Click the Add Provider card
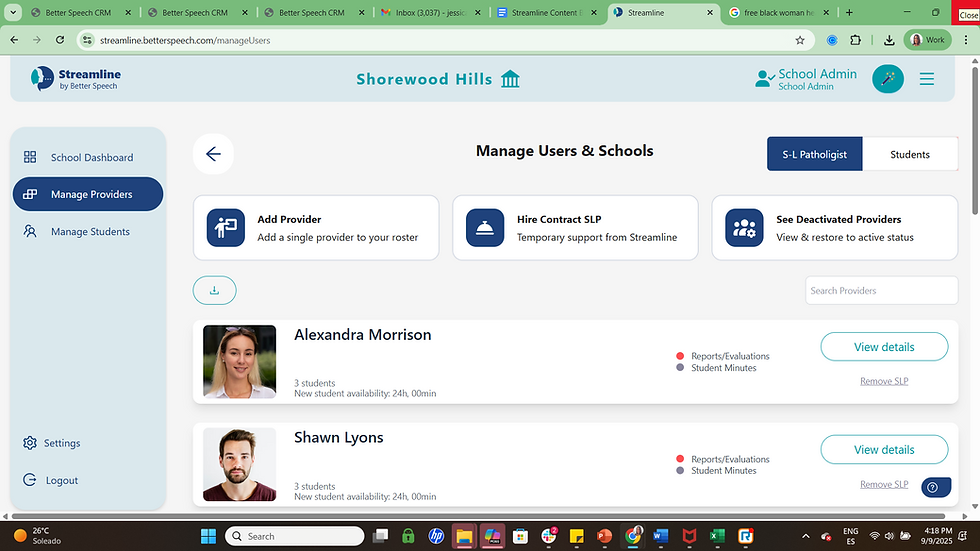Image resolution: width=980 pixels, height=551 pixels. coord(316,228)
